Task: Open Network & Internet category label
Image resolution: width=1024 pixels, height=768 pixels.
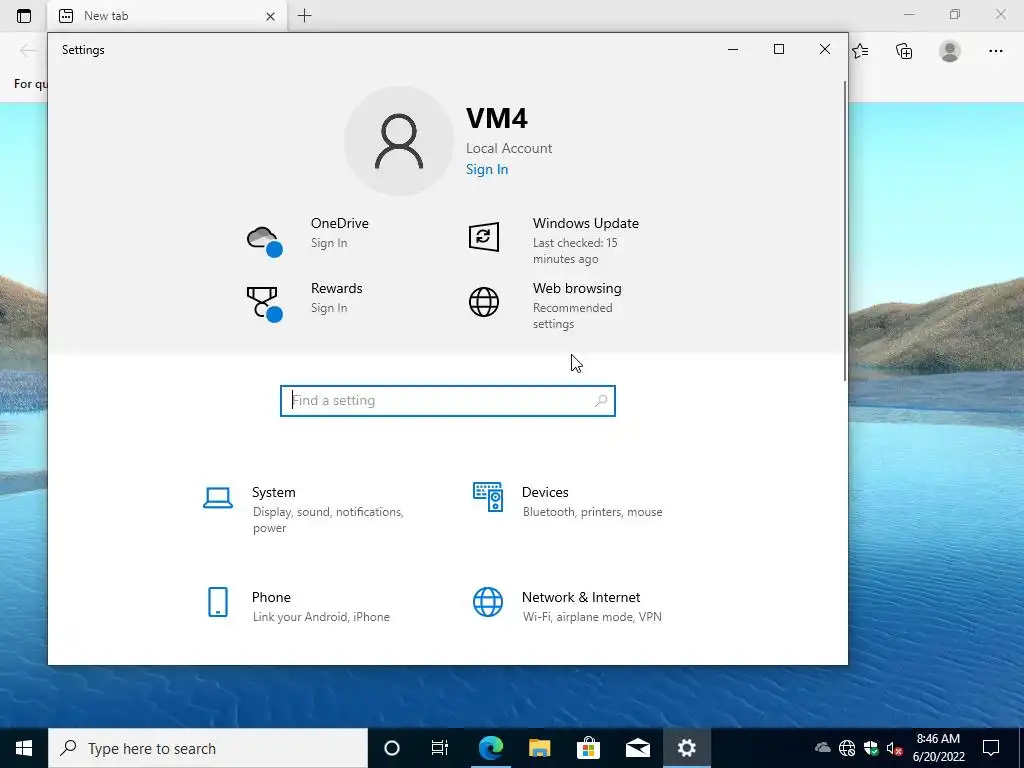Action: (581, 597)
